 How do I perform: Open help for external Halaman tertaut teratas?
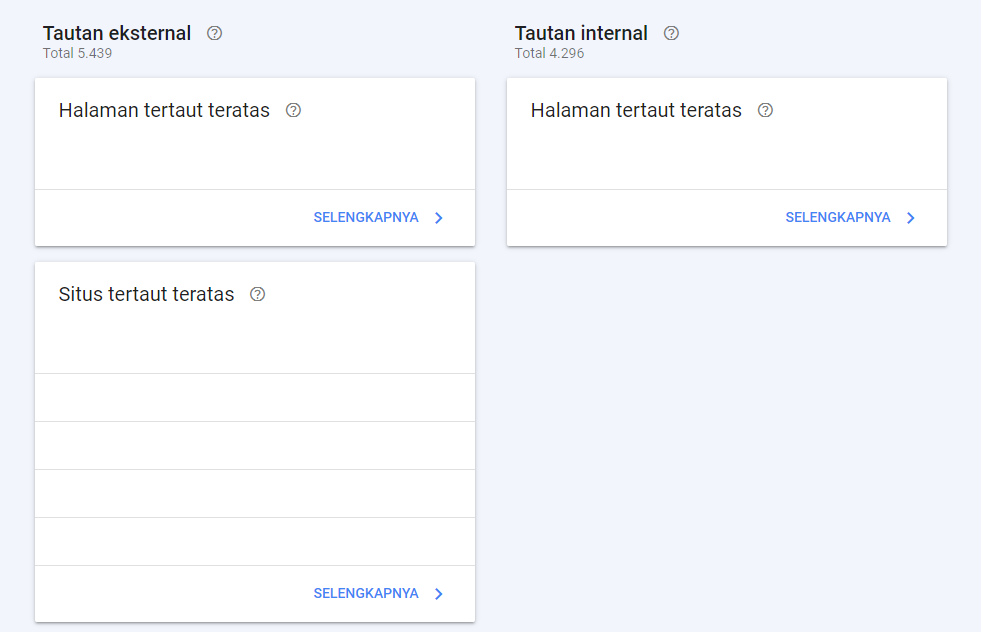pos(293,110)
